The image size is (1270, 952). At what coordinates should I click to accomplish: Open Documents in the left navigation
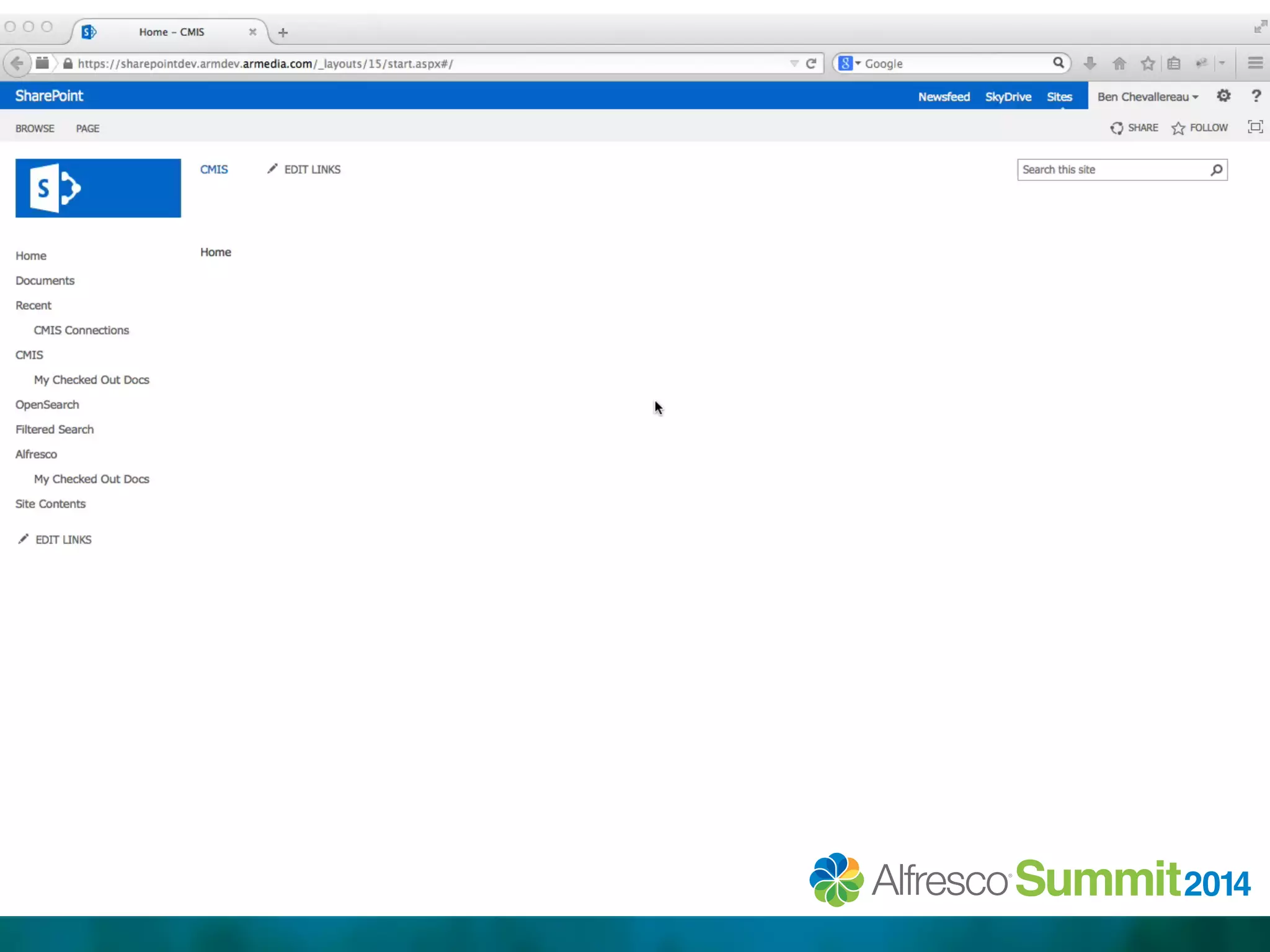tap(45, 280)
